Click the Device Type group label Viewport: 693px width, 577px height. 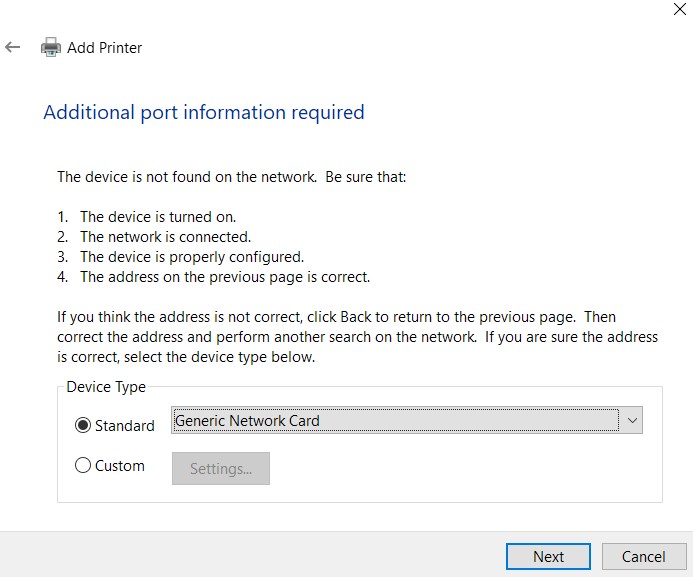(106, 387)
